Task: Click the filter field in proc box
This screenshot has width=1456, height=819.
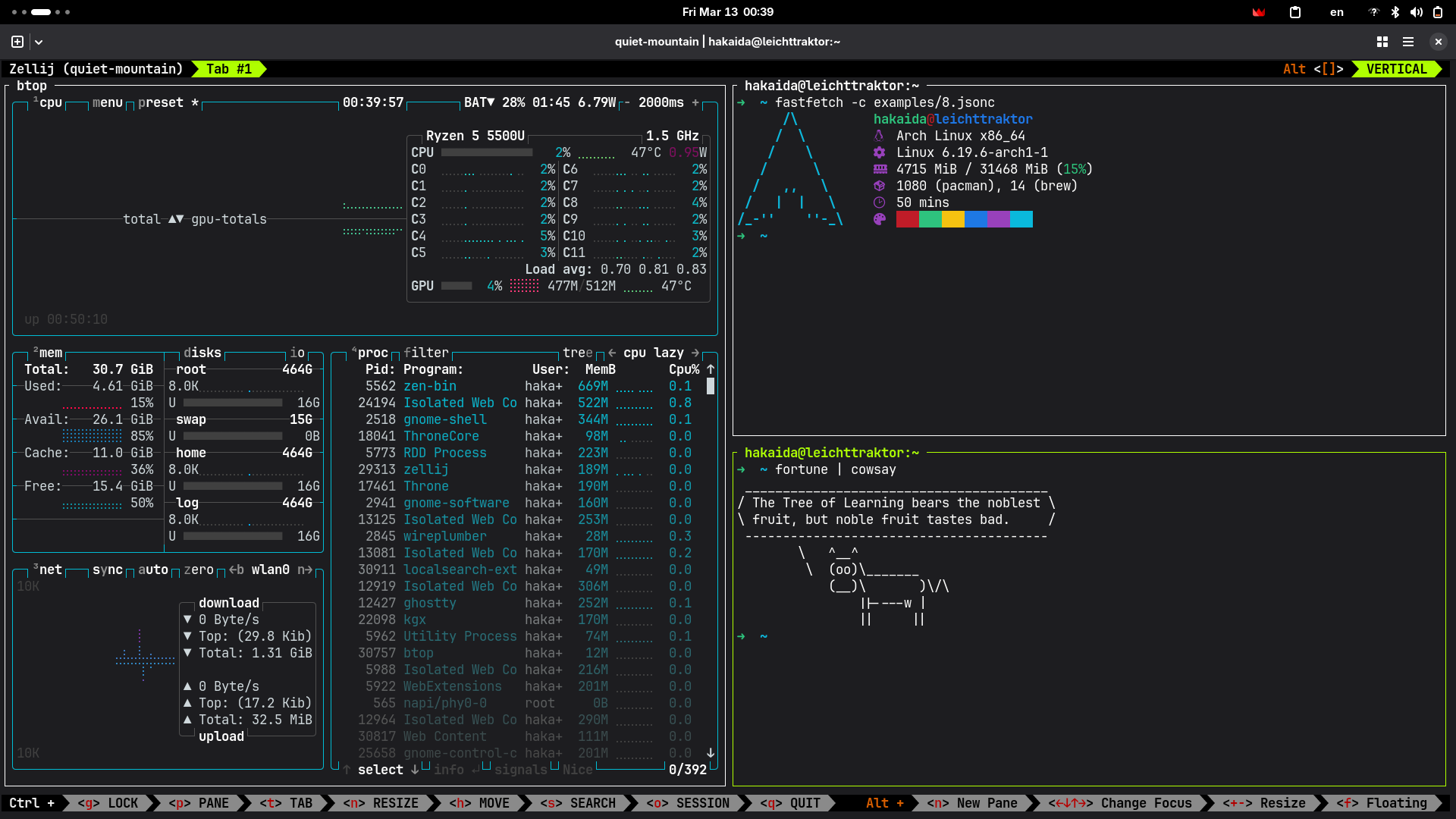Action: 425,353
